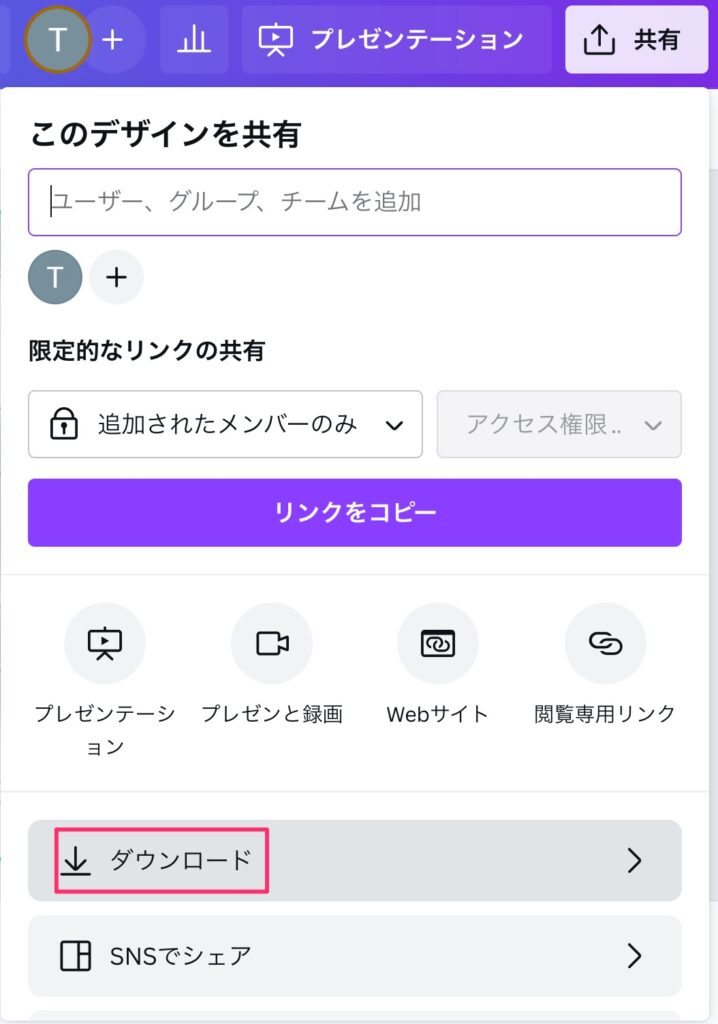Screen dimensions: 718x1024
Task: Open the SNSでシェア menu item
Action: (x=354, y=955)
